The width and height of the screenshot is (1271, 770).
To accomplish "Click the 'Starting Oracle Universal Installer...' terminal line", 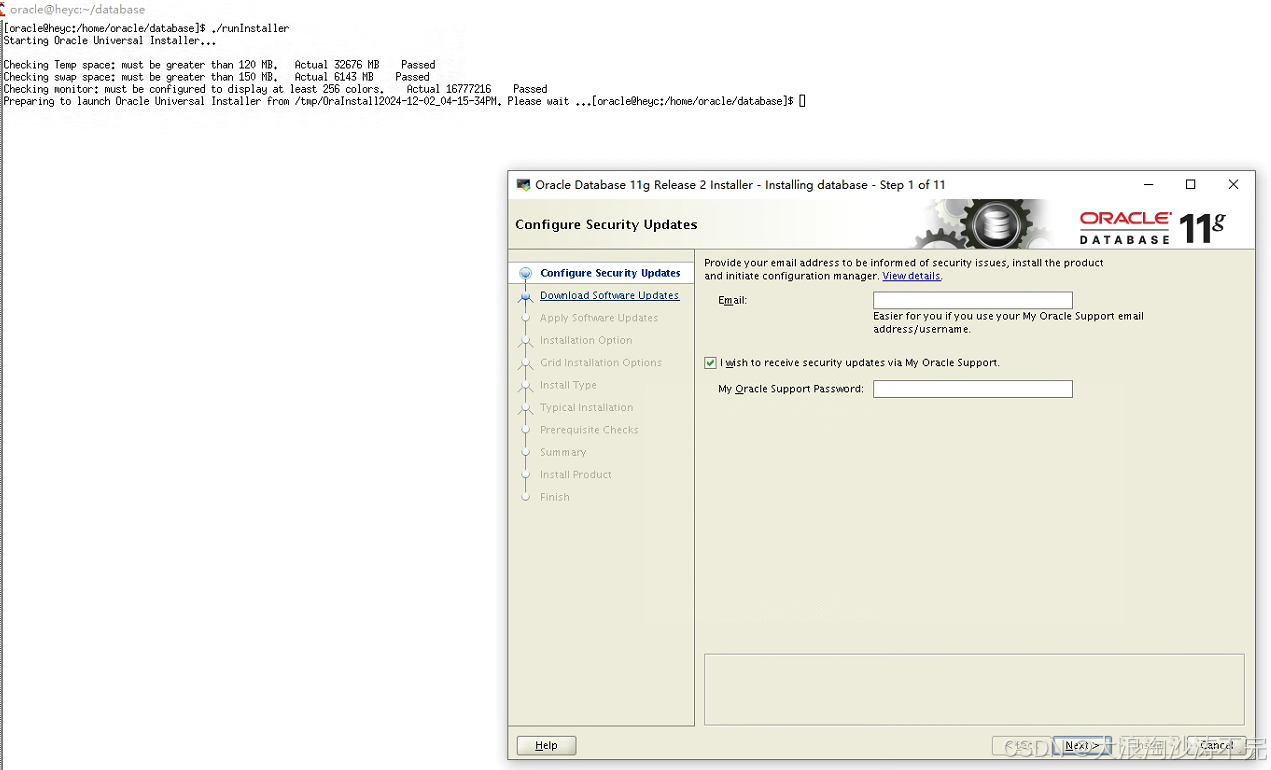I will click(109, 41).
